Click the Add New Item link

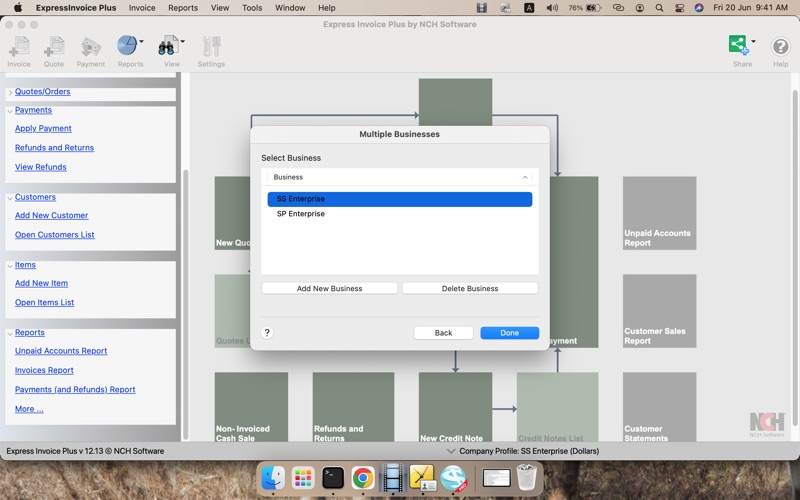41,283
